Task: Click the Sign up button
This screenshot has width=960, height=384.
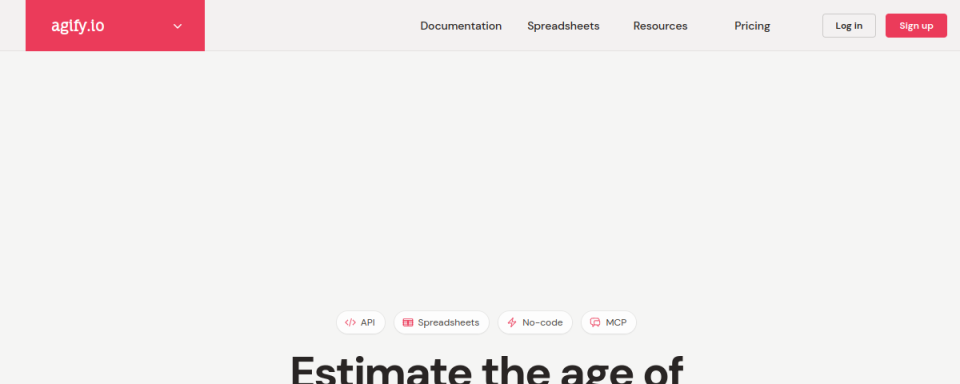Action: pos(916,26)
